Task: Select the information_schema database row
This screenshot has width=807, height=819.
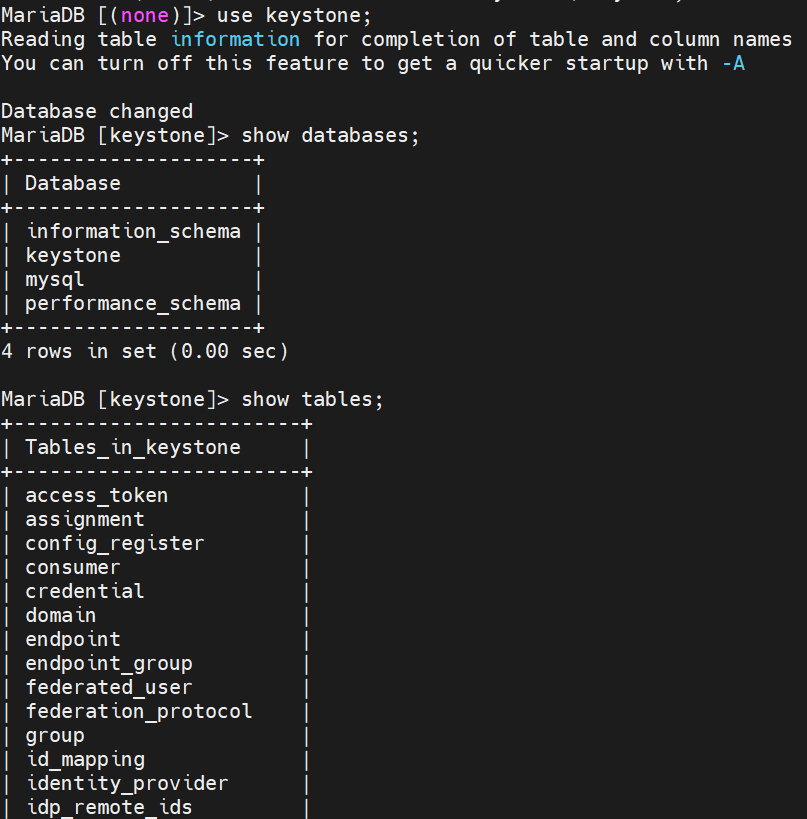Action: [x=134, y=231]
